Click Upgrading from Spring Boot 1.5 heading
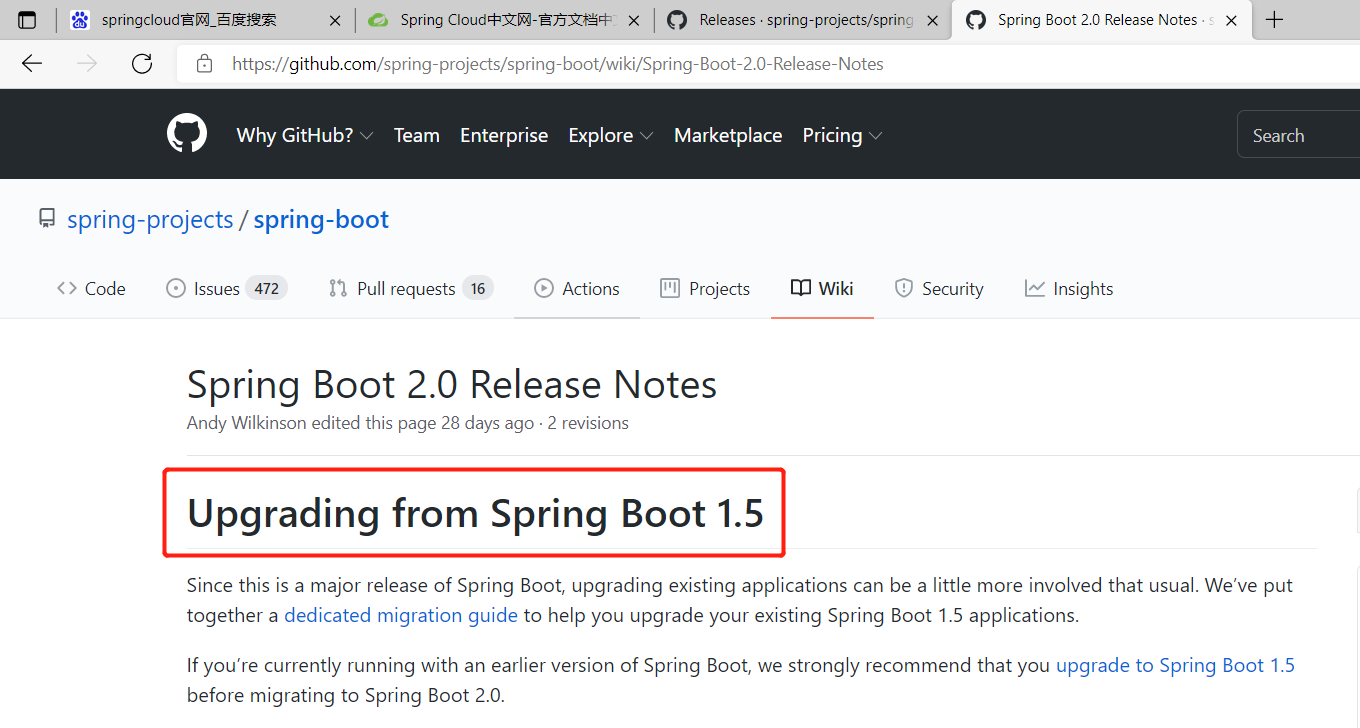1360x728 pixels. click(x=475, y=513)
